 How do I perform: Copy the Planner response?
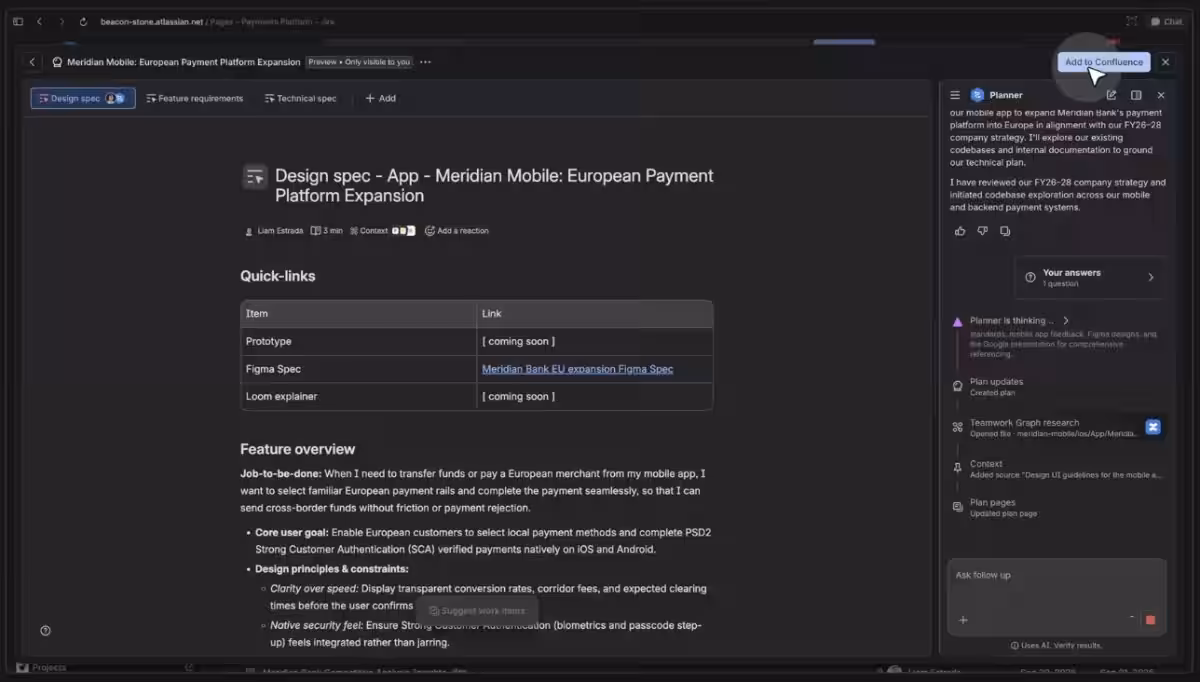click(x=1005, y=231)
